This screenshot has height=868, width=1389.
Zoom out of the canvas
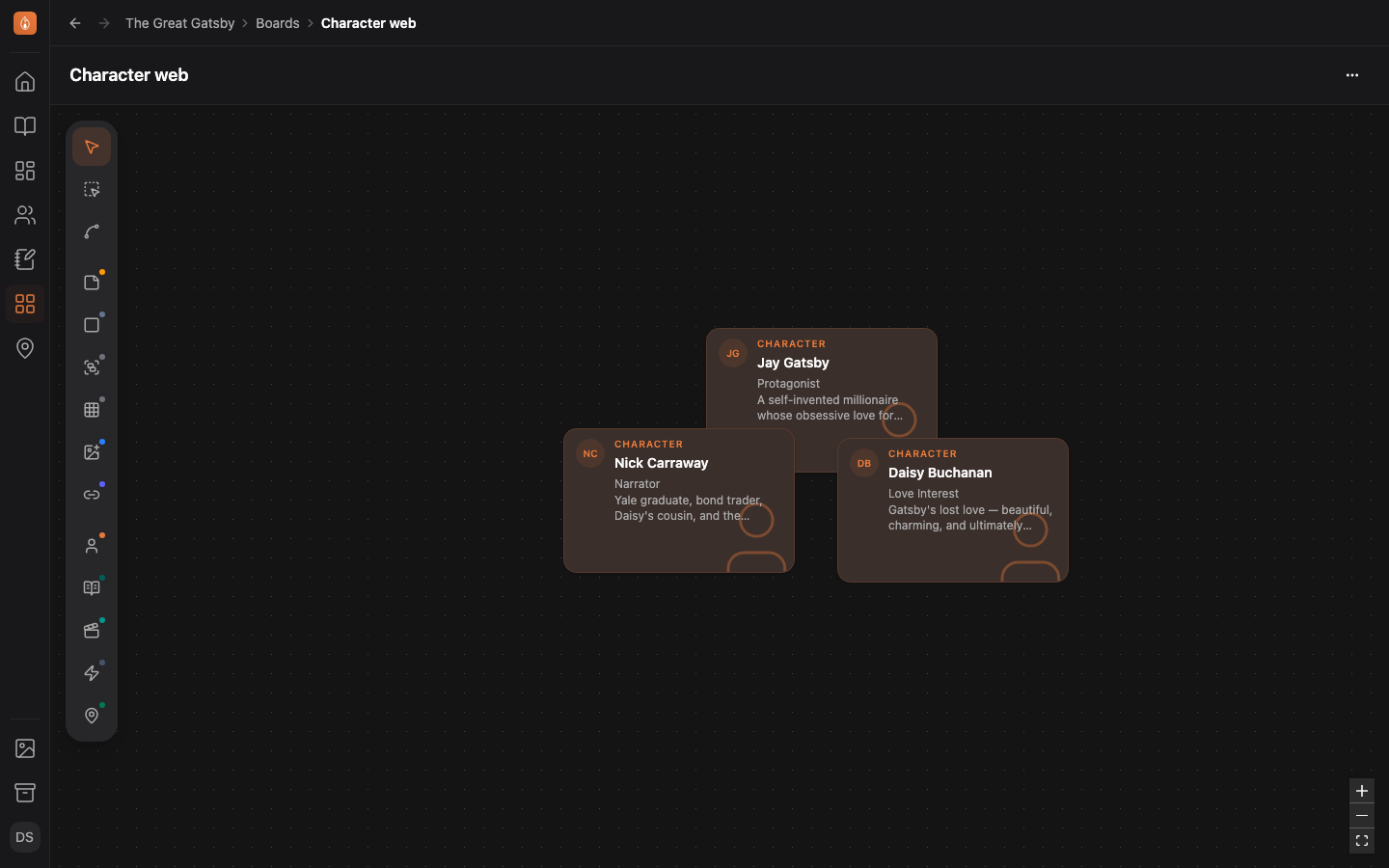[x=1362, y=816]
